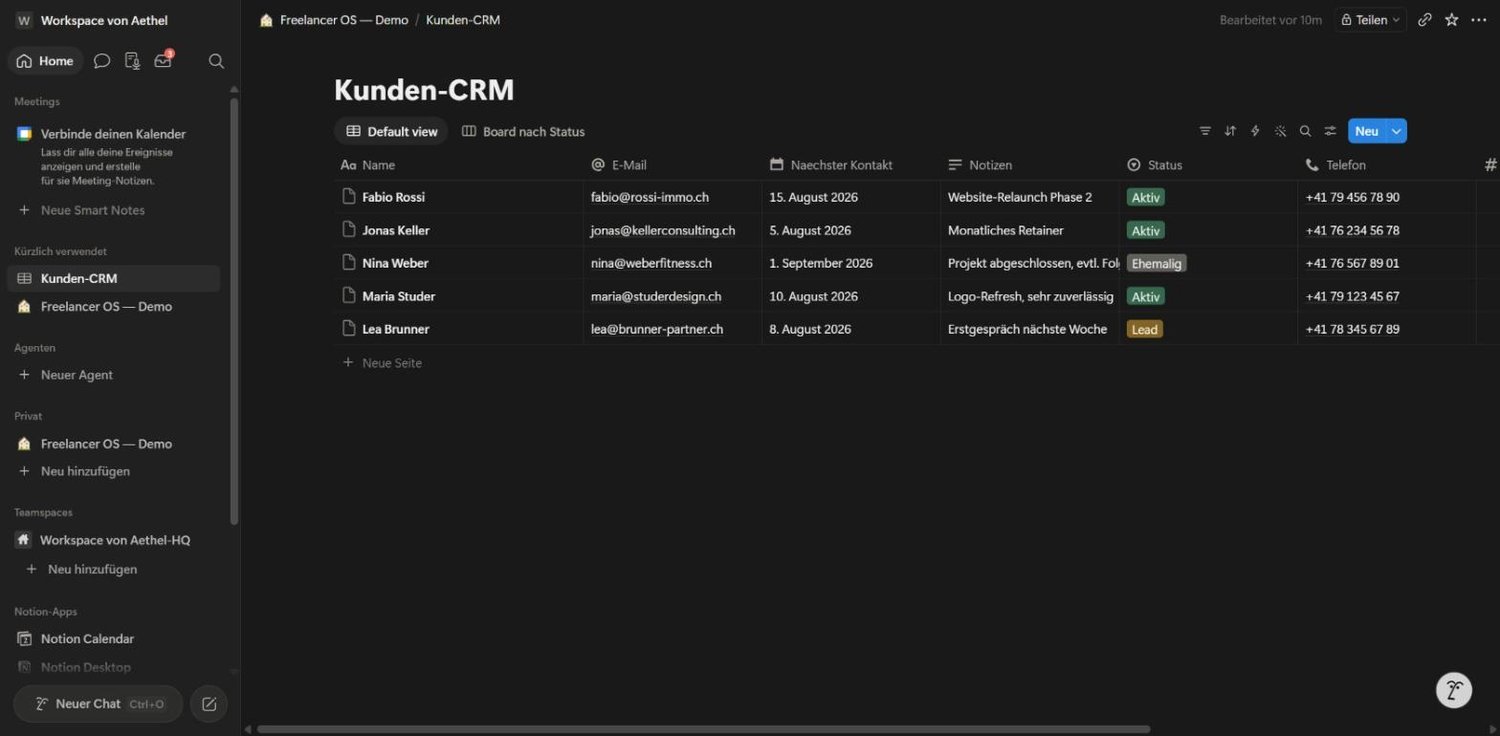Click the Lead status tag for Lea Brunner
This screenshot has height=736, width=1500.
(x=1145, y=329)
